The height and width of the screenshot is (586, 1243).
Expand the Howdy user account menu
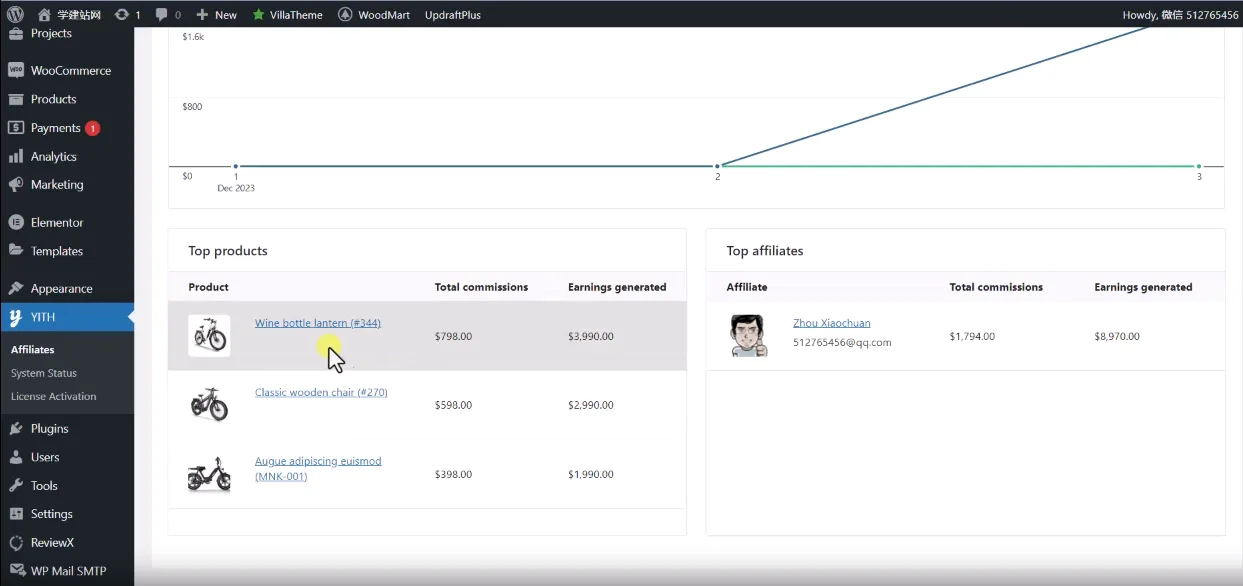[x=1180, y=15]
